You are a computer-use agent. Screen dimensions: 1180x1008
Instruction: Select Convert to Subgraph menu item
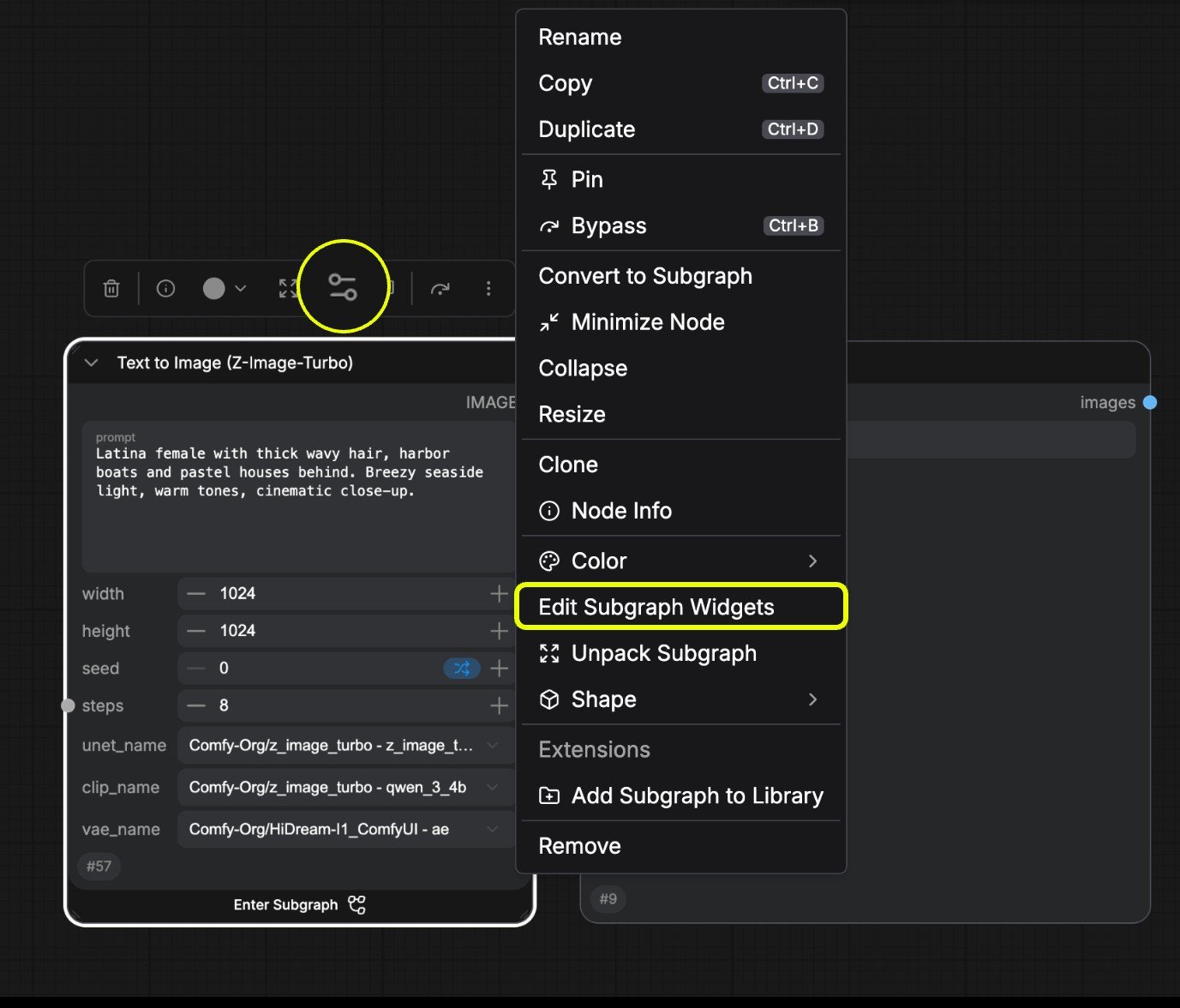click(x=681, y=276)
